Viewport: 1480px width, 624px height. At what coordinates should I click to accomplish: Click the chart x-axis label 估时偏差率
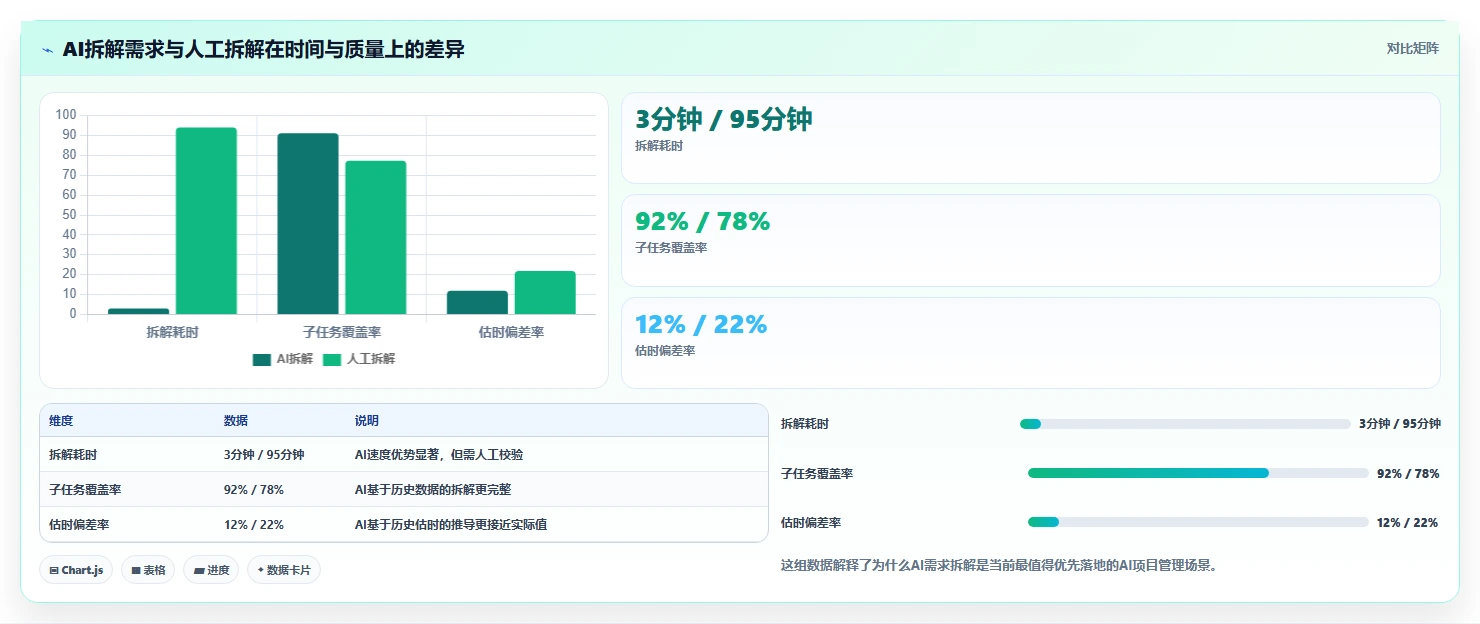pyautogui.click(x=511, y=332)
